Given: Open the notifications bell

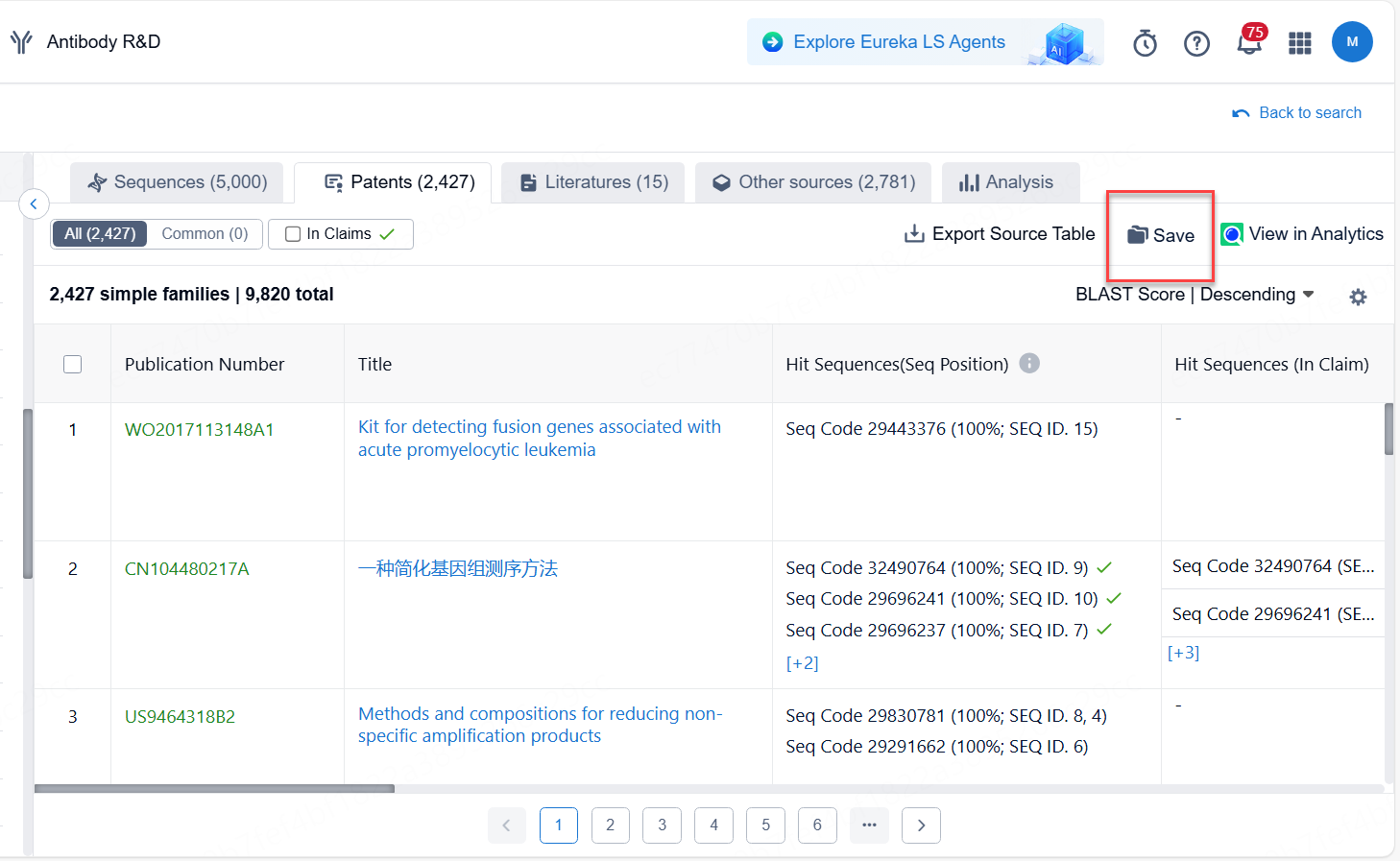Looking at the screenshot, I should pyautogui.click(x=1249, y=42).
